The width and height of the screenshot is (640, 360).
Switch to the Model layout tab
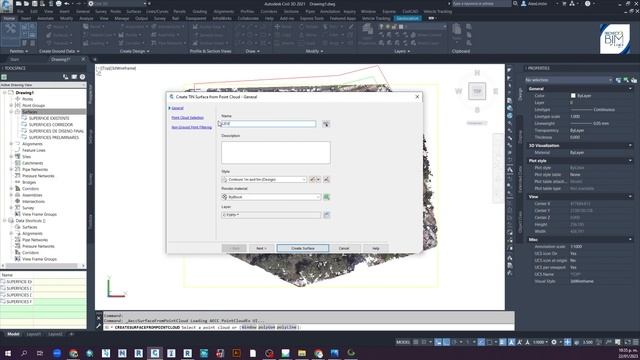click(x=13, y=334)
